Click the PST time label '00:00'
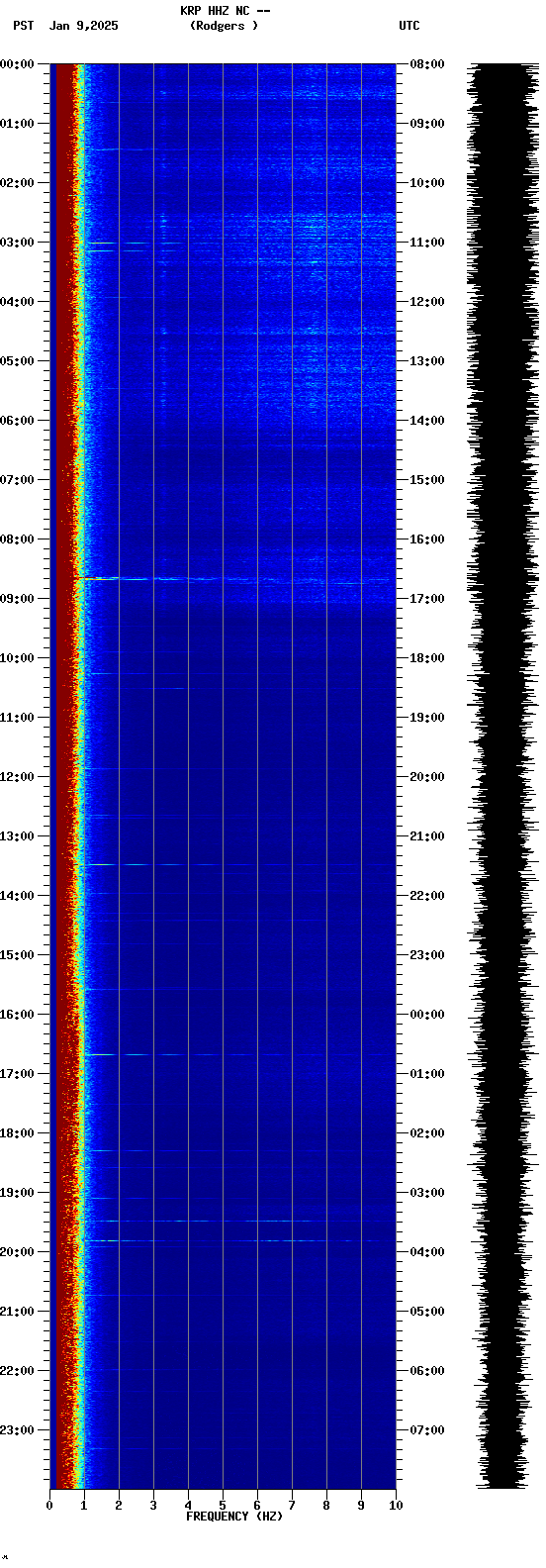The height and width of the screenshot is (1568, 546). click(17, 64)
